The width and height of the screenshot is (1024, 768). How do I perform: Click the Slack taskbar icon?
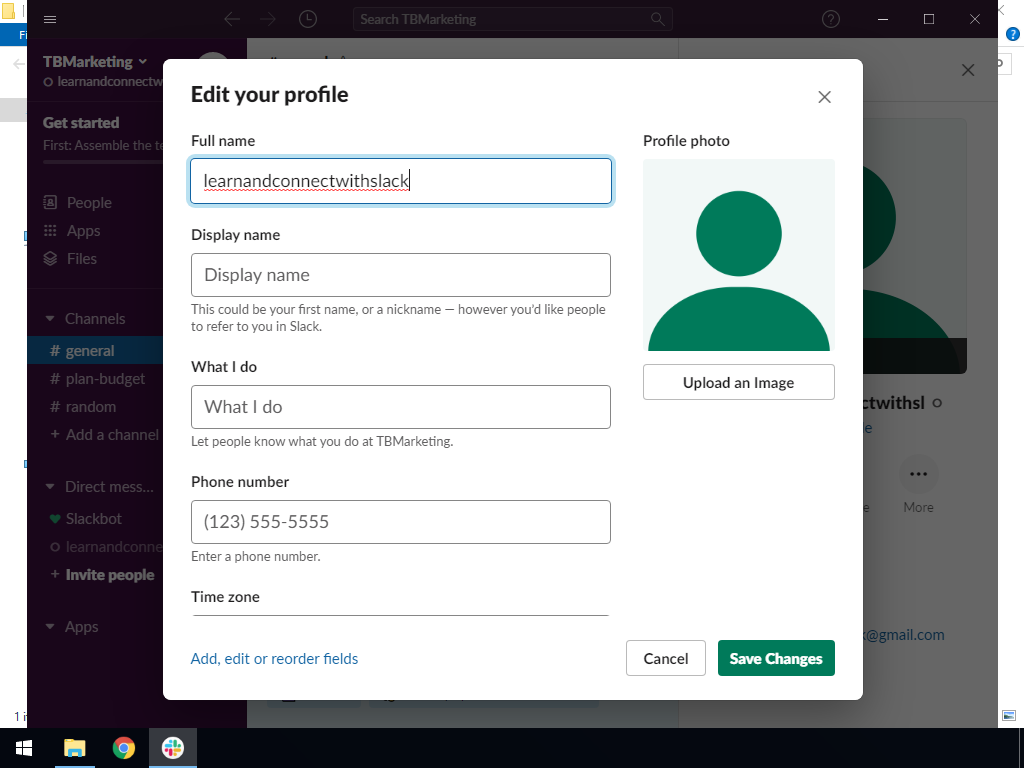point(172,748)
